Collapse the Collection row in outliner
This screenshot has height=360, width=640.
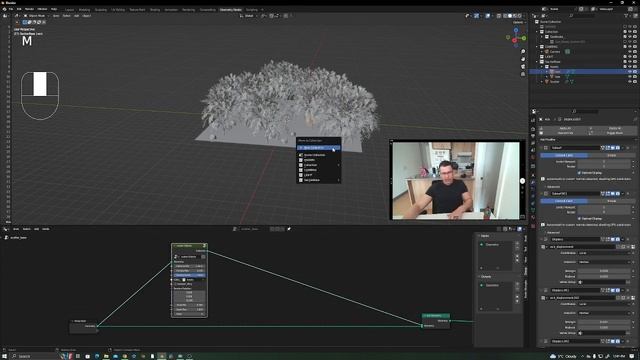pos(537,31)
